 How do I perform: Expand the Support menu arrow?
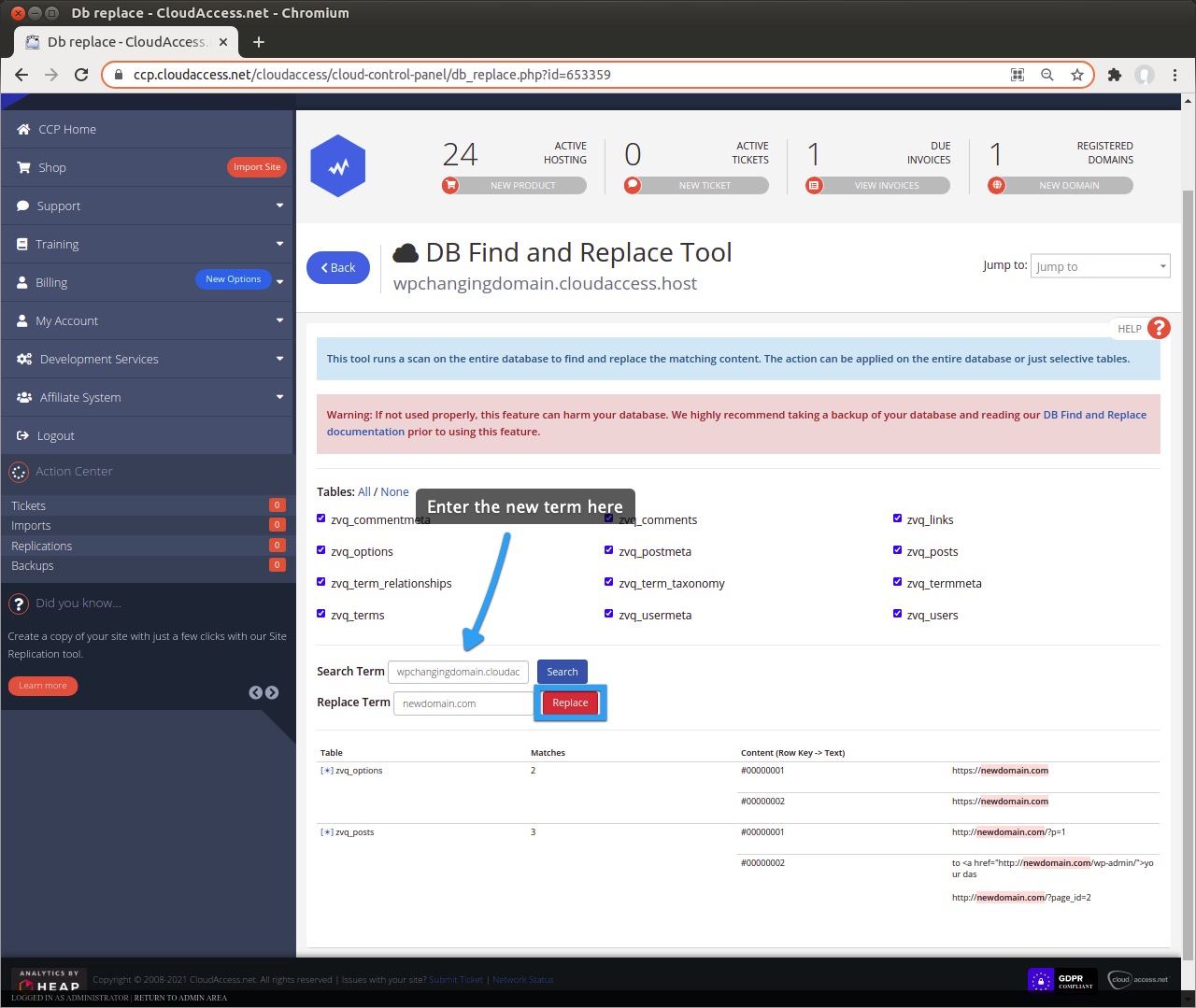279,206
